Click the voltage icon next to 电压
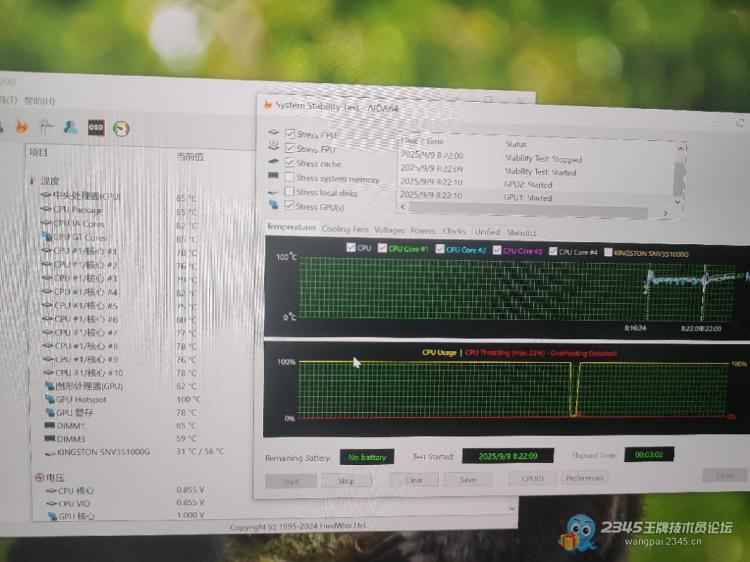The width and height of the screenshot is (750, 562). tap(39, 477)
